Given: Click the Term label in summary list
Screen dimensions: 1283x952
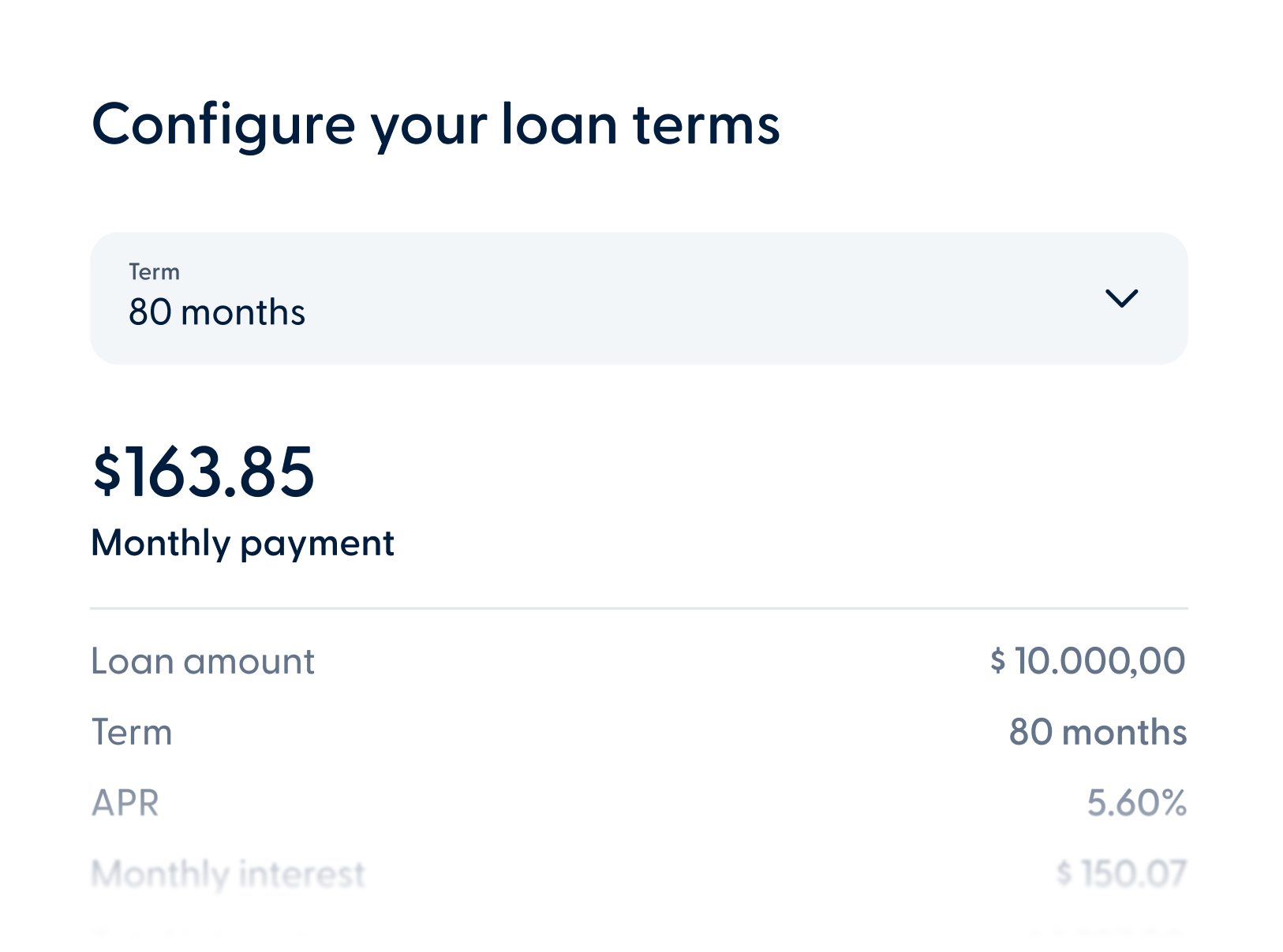Looking at the screenshot, I should click(x=132, y=732).
